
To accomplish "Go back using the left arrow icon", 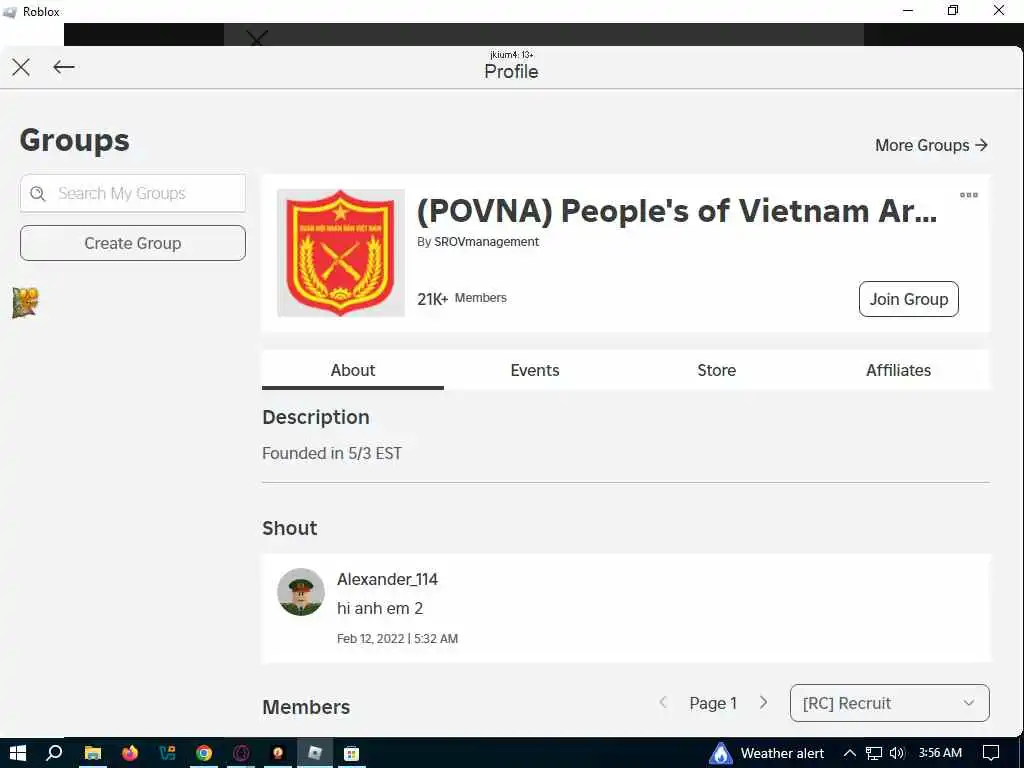I will 63,67.
